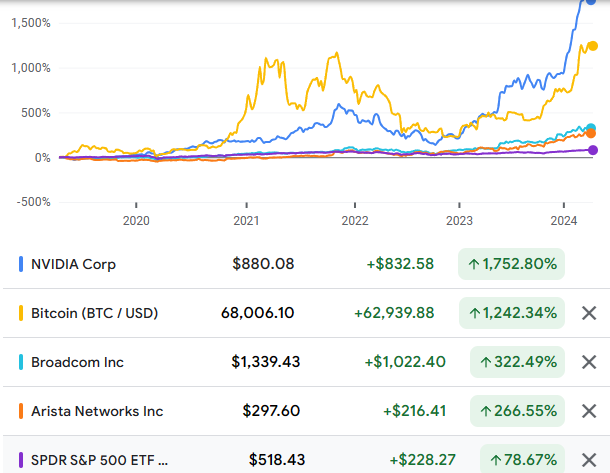Remove Broadcom Inc from comparison

pos(589,362)
